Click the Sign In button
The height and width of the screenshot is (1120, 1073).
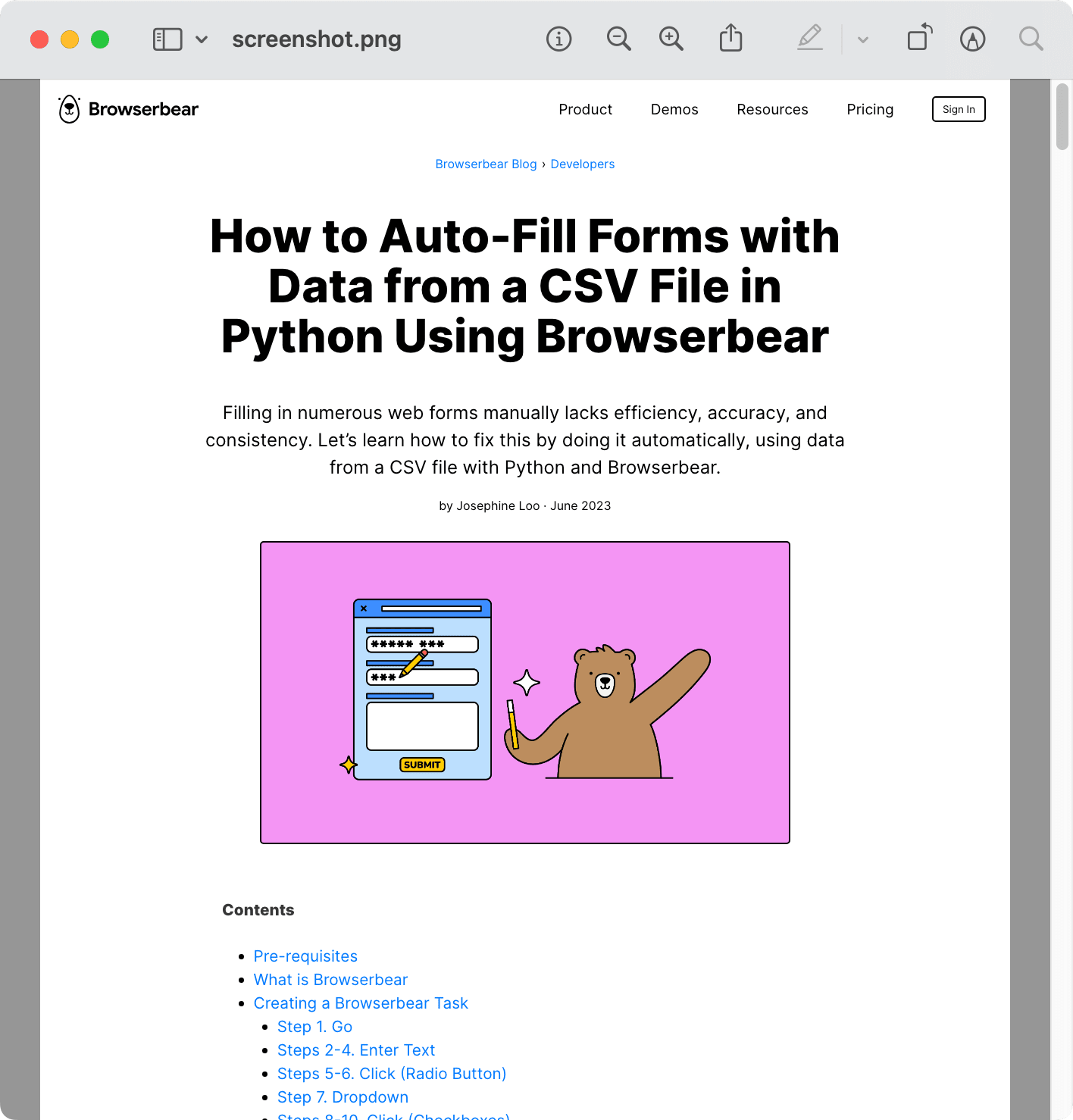[959, 109]
